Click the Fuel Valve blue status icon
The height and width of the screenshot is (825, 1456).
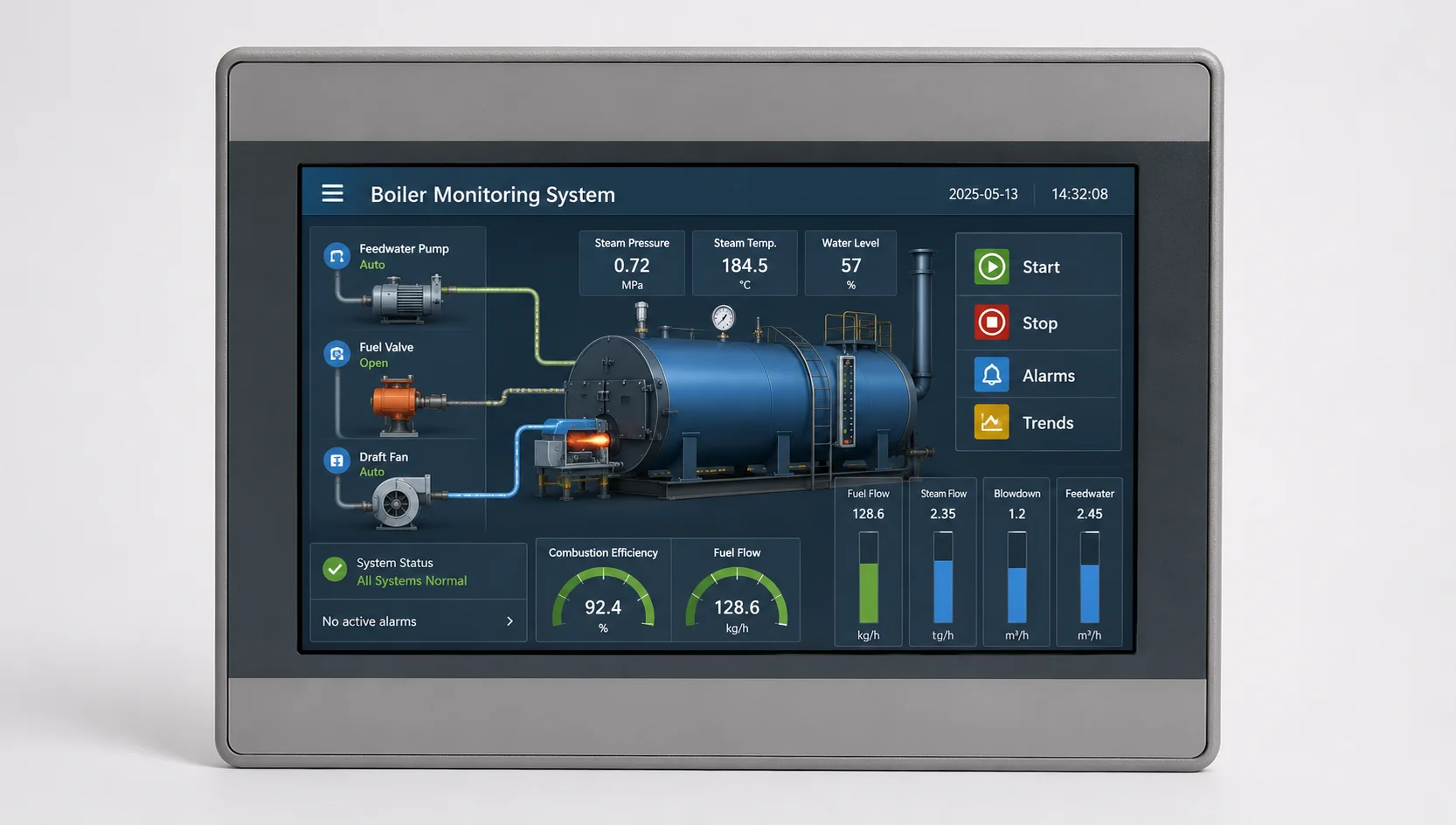click(336, 354)
